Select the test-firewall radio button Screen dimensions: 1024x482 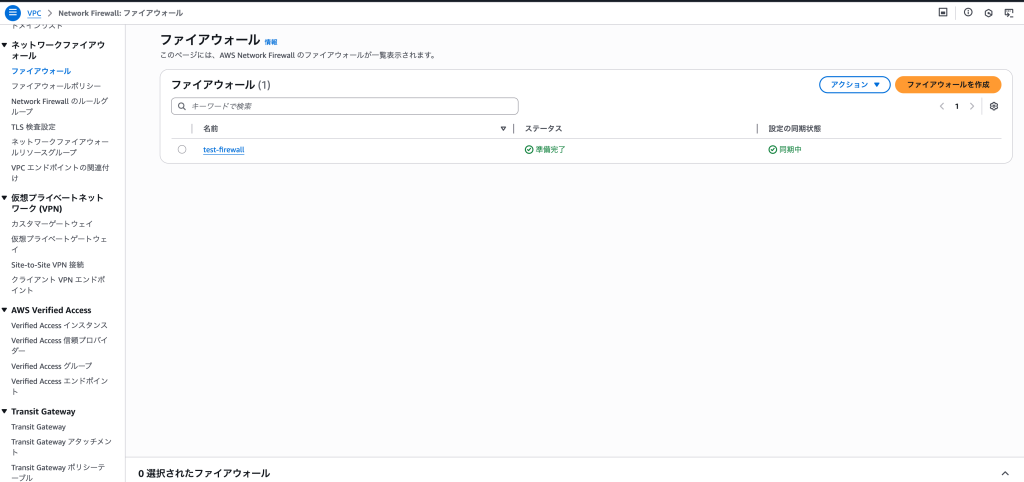tap(182, 150)
